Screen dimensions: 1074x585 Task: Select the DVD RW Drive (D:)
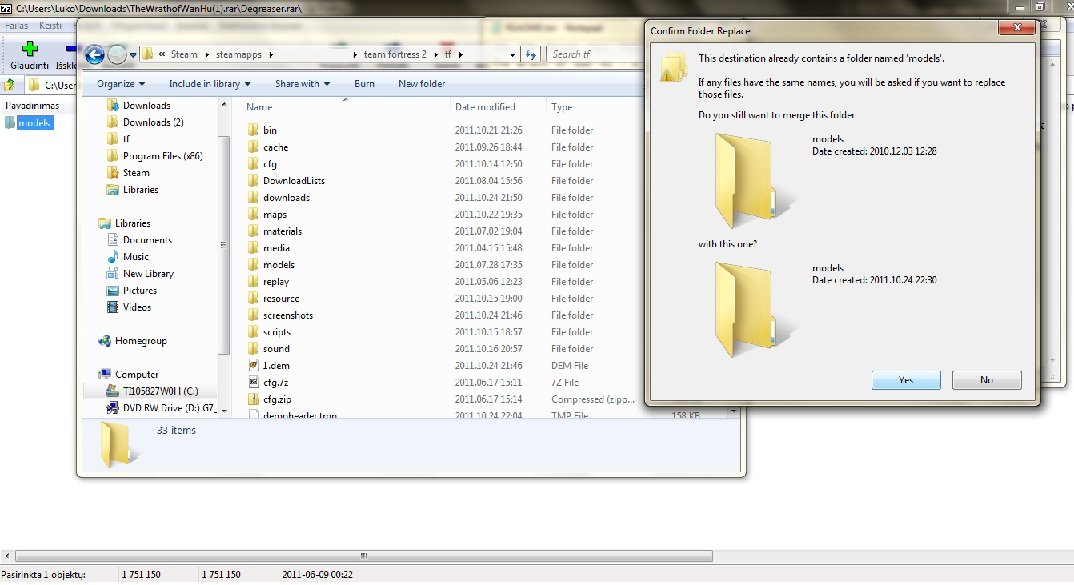159,408
